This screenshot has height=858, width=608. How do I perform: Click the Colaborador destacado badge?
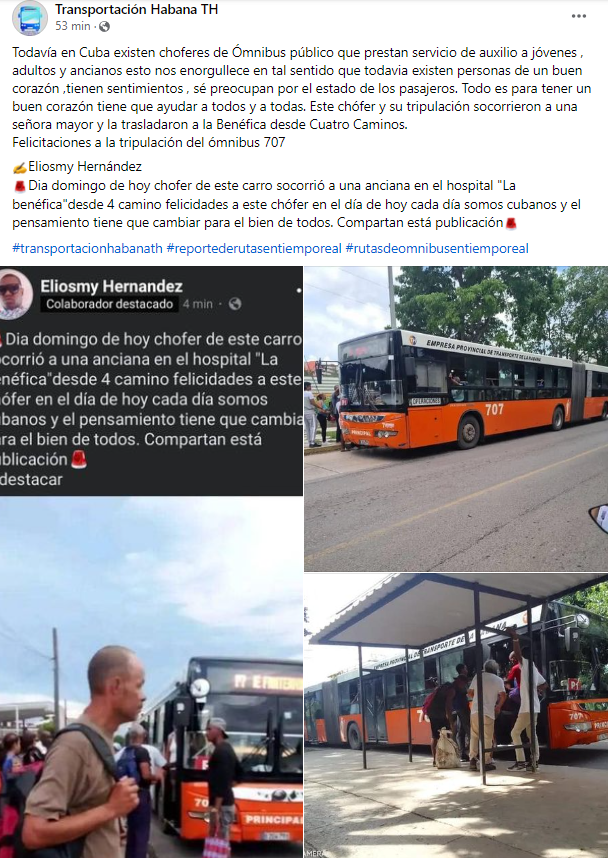[109, 304]
